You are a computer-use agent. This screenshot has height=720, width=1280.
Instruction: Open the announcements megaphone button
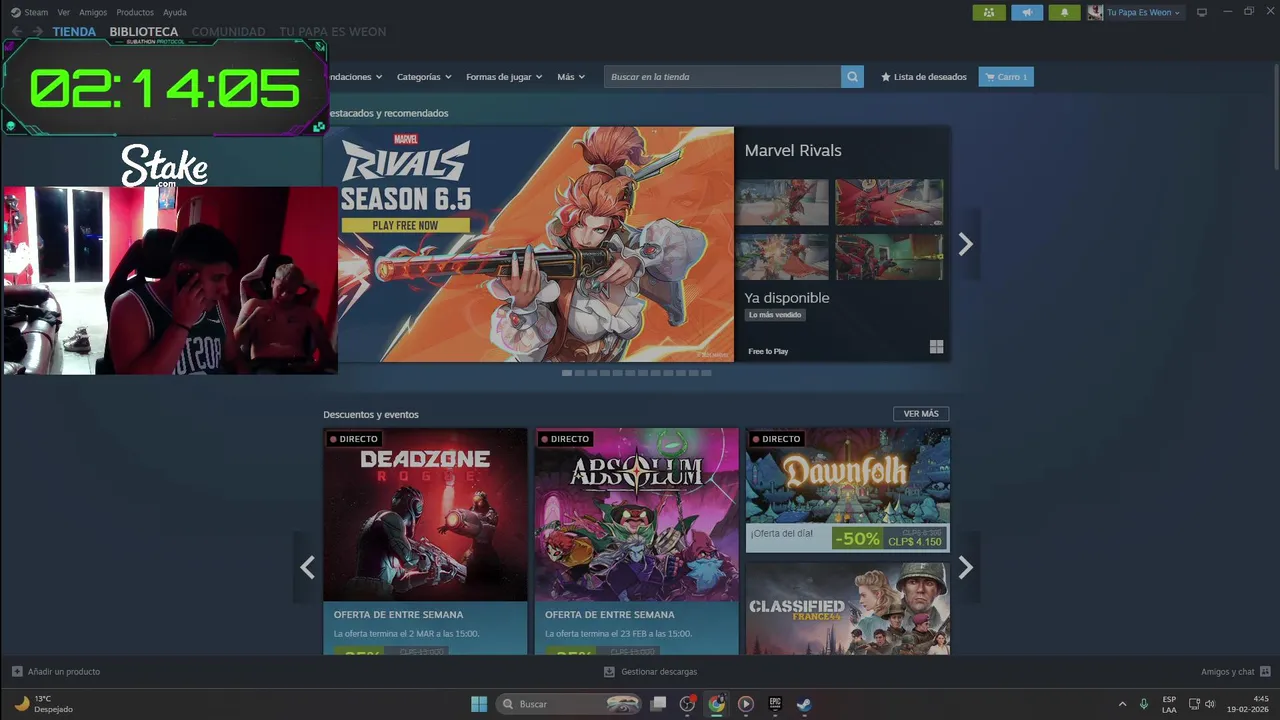pos(1027,12)
